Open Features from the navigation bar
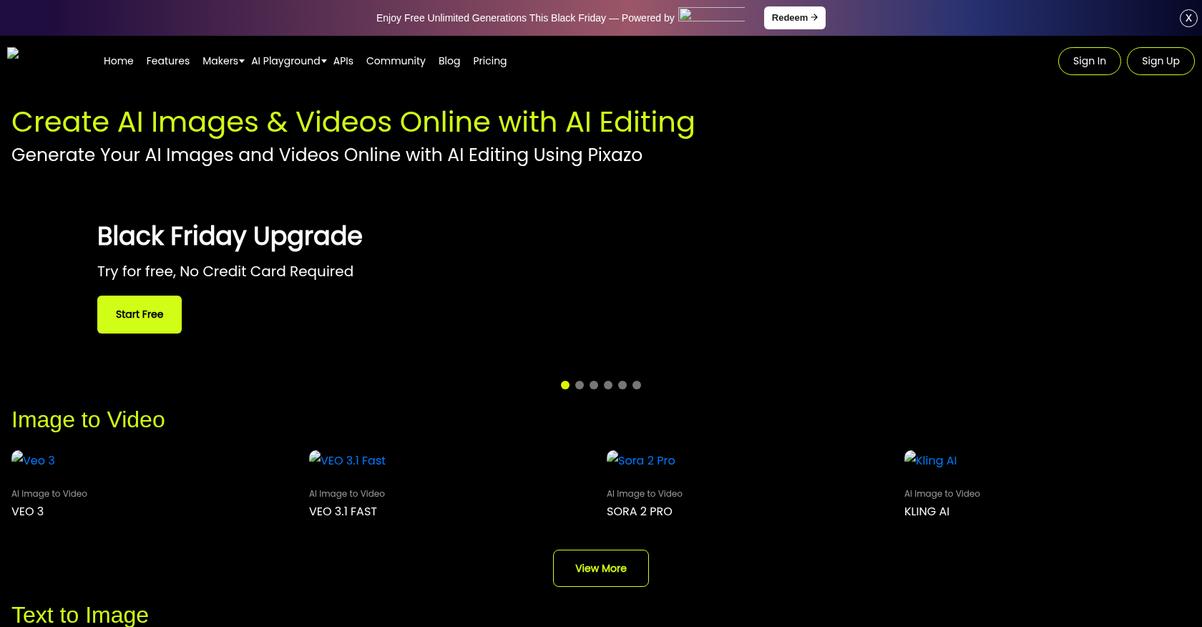Viewport: 1202px width, 627px height. tap(168, 60)
